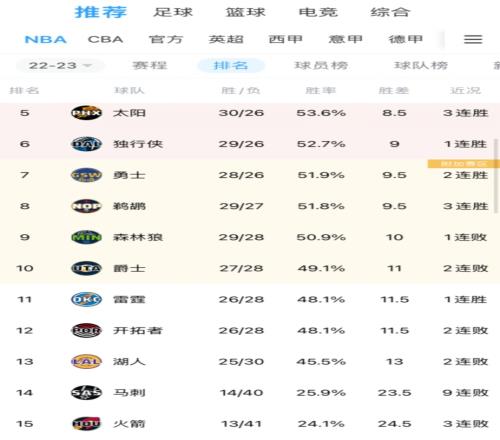500x440 pixels.
Task: Click the 50.9% win rate for 森林狼
Action: click(x=321, y=237)
